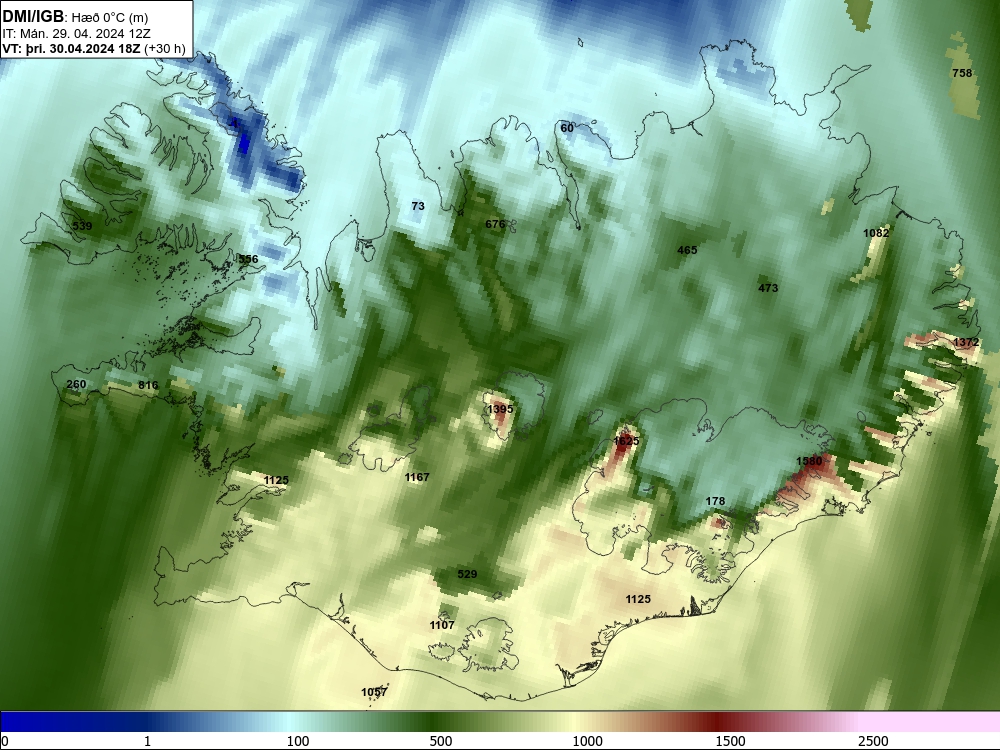Screen dimensions: 1000x750
Task: Pick the dark blue end of color bar
Action: point(13,721)
